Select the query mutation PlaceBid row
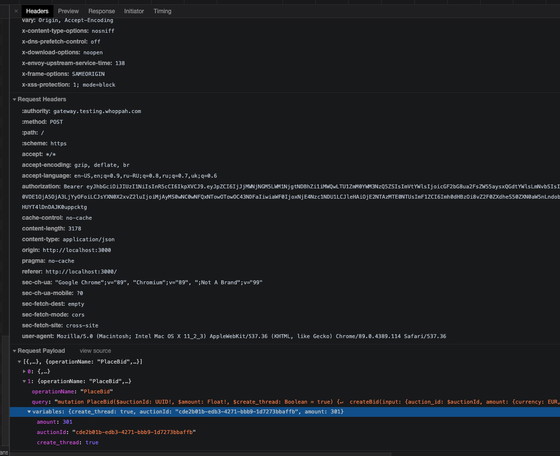560x456 pixels. [x=296, y=402]
